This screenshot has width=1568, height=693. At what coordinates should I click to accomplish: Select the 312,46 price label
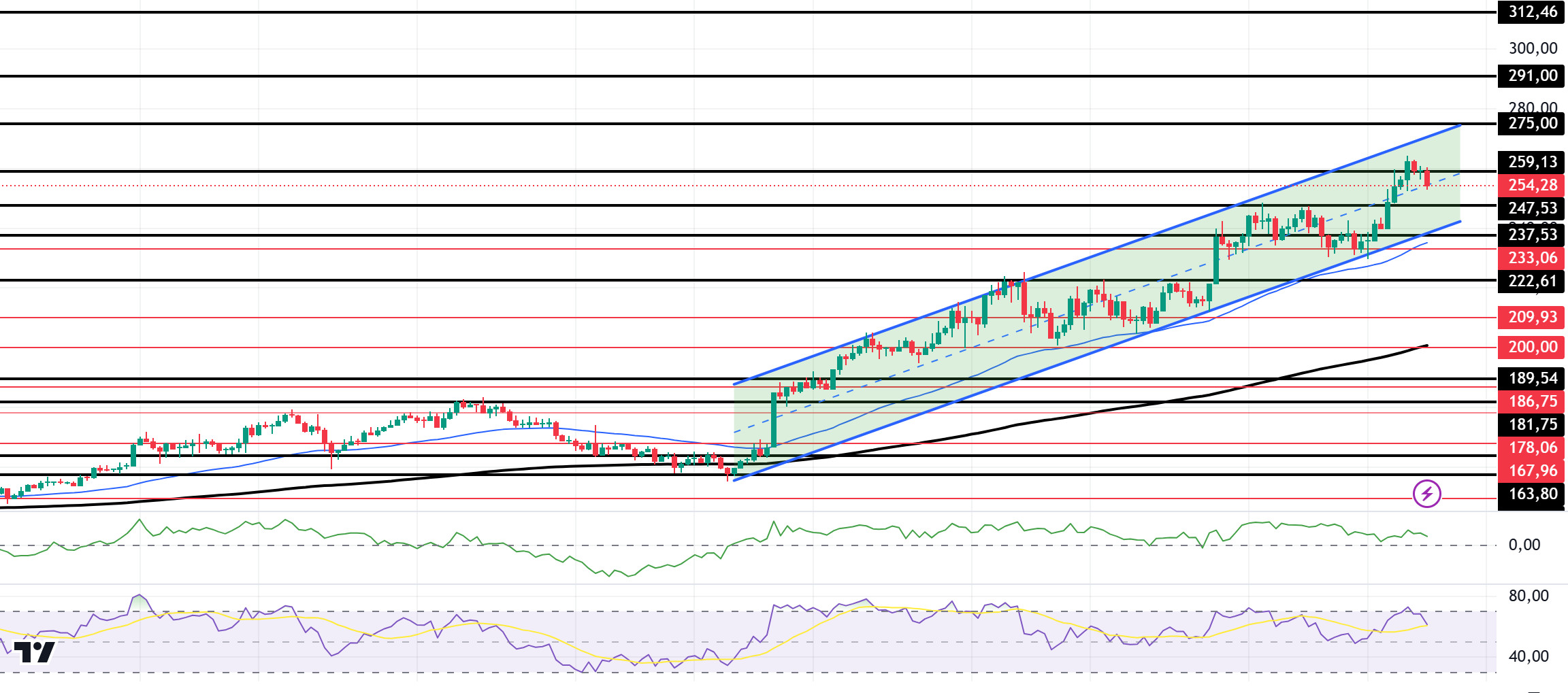point(1531,12)
